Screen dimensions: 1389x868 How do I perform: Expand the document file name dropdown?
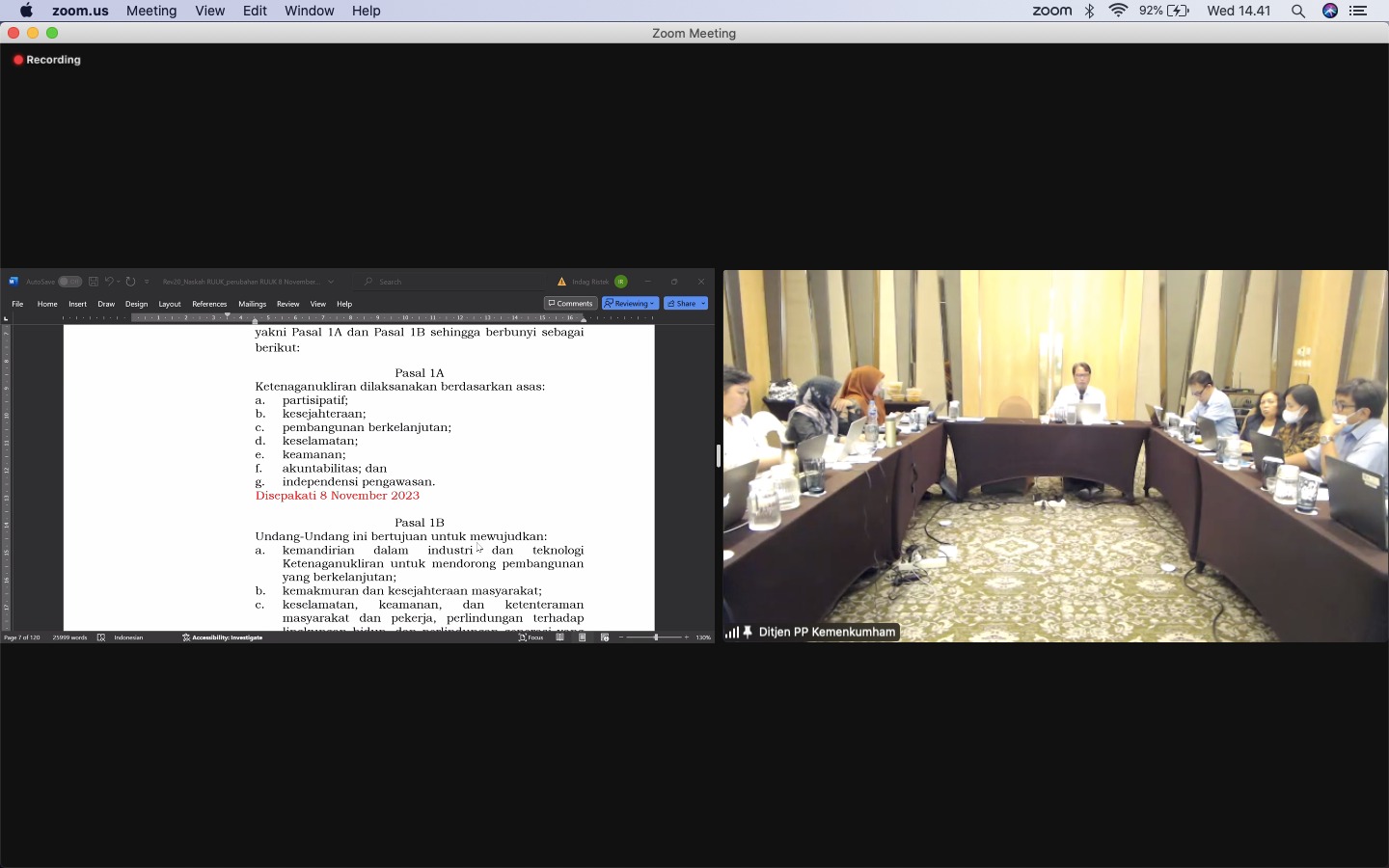(x=331, y=282)
